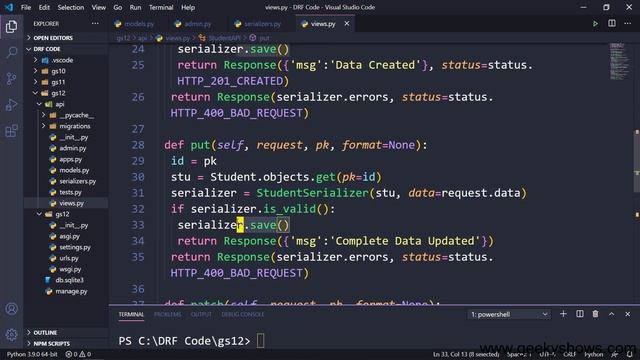
Task: Click in the terminal prompt input
Action: pyautogui.click(x=260, y=340)
